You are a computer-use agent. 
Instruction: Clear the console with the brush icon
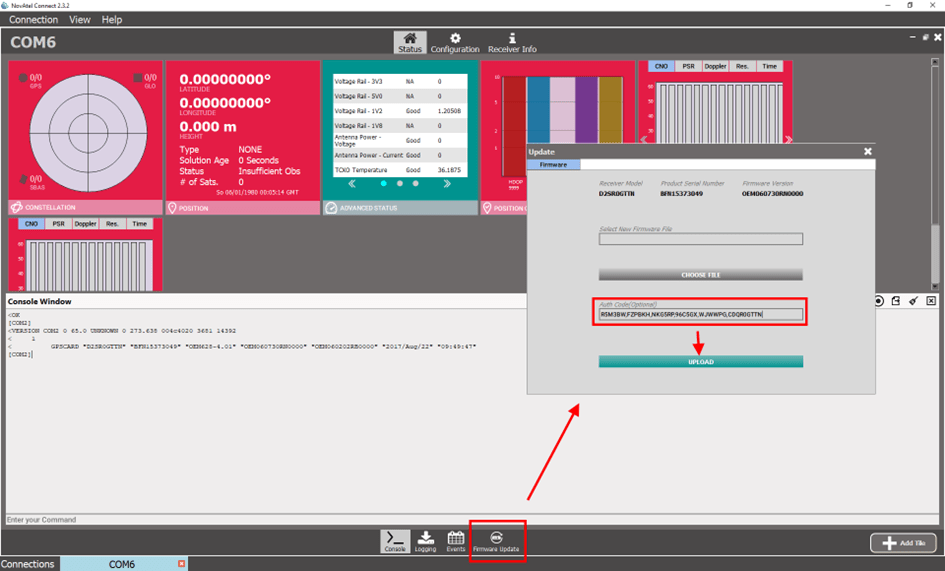(x=914, y=301)
